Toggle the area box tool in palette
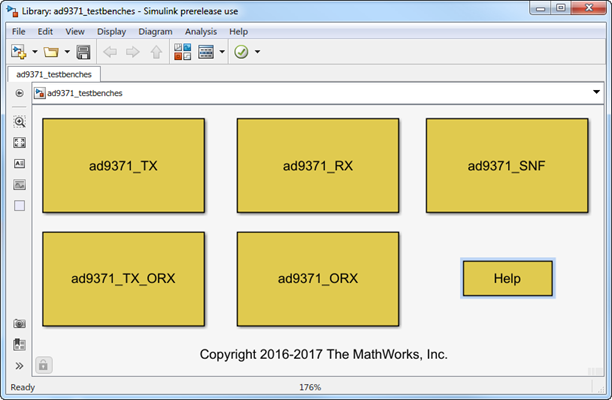Screen dimensions: 612x400 click(19, 206)
